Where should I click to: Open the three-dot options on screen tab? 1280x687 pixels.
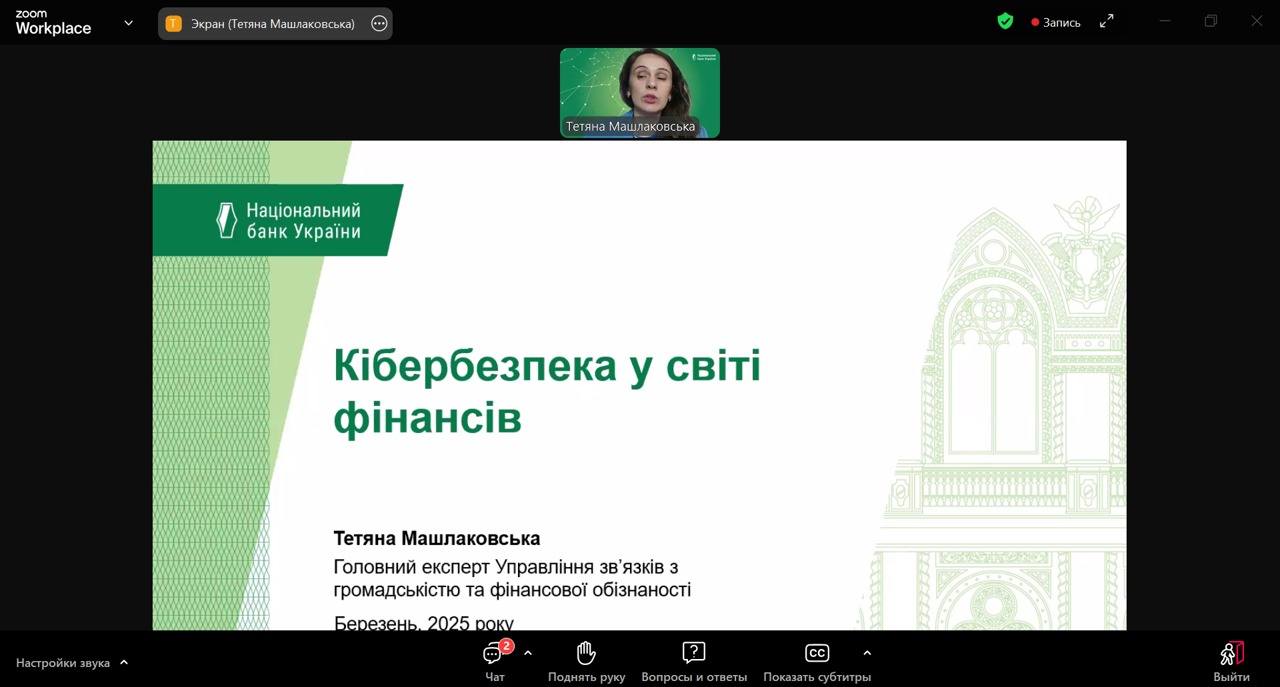click(x=379, y=24)
